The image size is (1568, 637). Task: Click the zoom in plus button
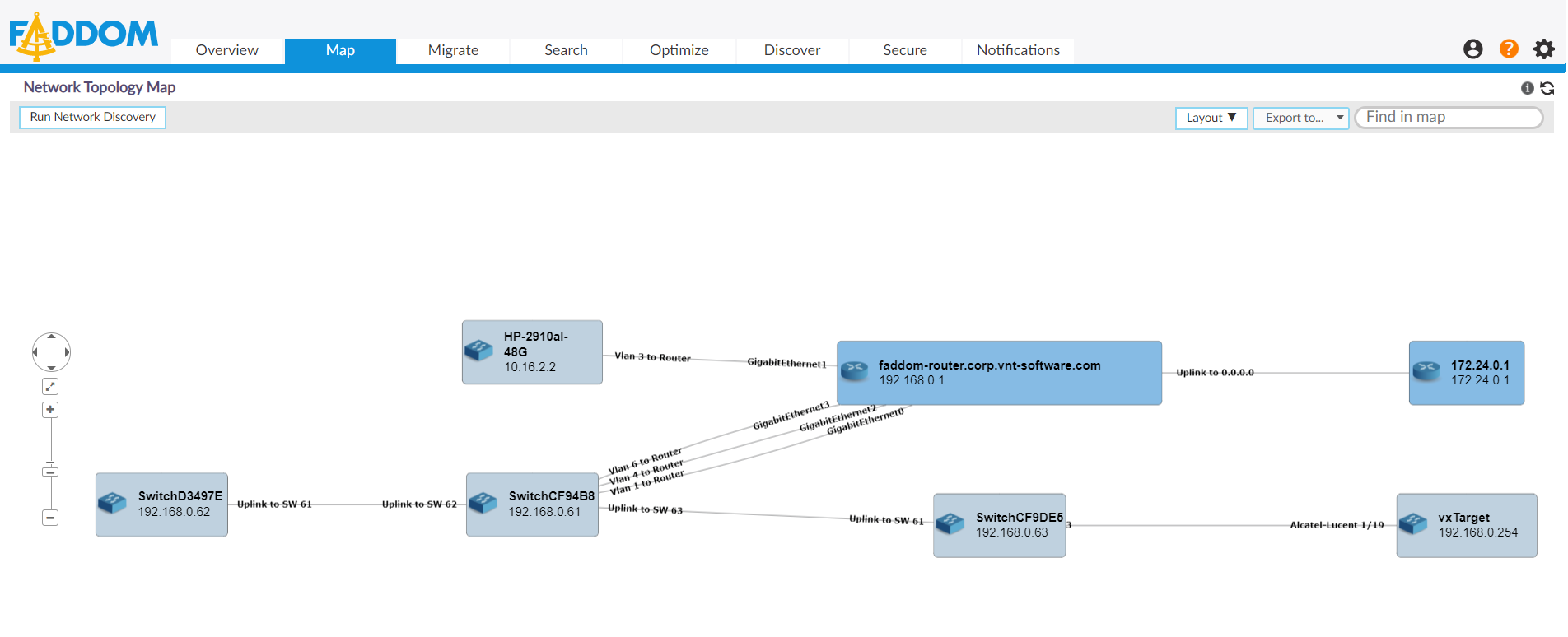tap(50, 410)
